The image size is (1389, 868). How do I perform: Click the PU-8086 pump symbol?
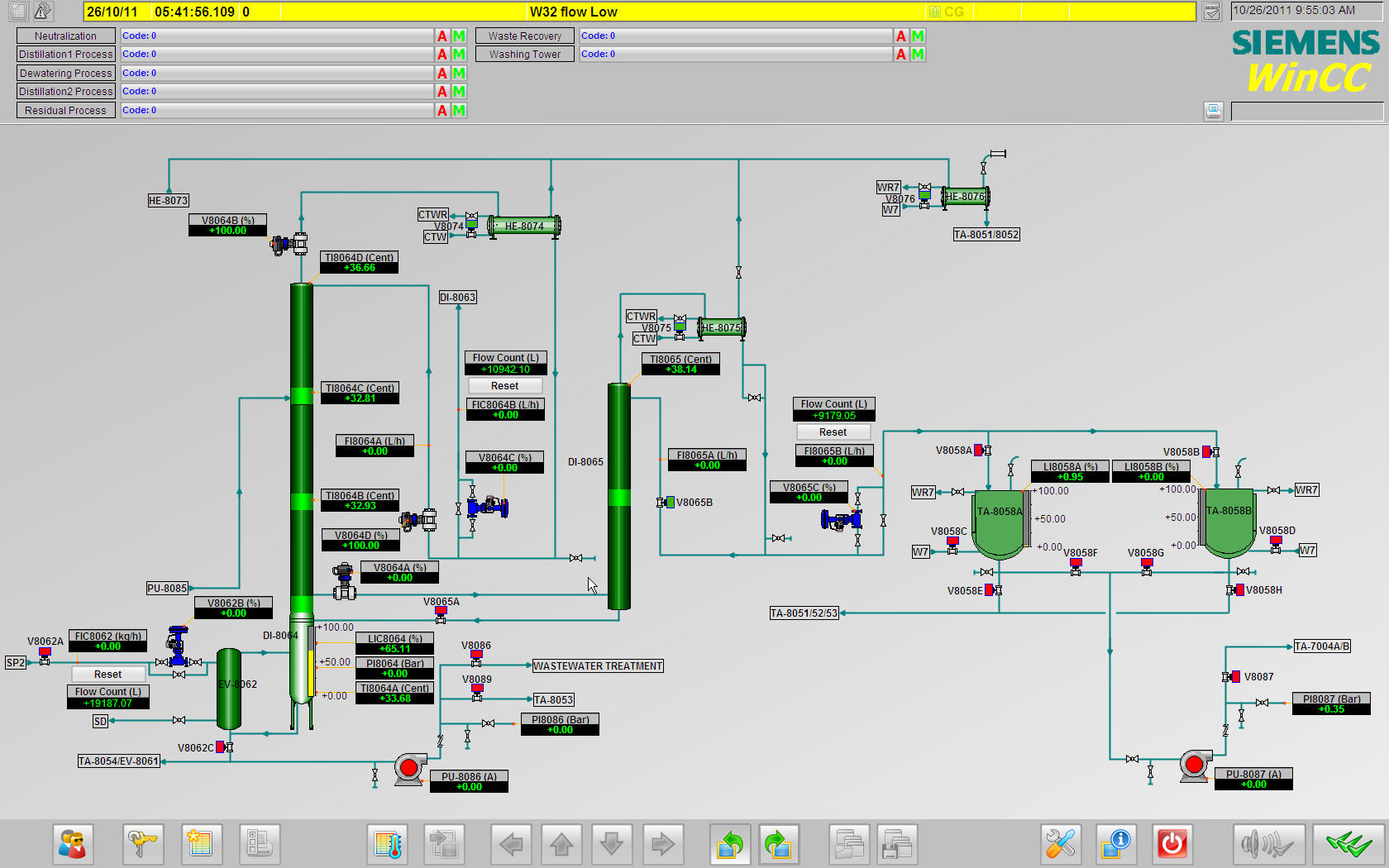click(x=409, y=768)
